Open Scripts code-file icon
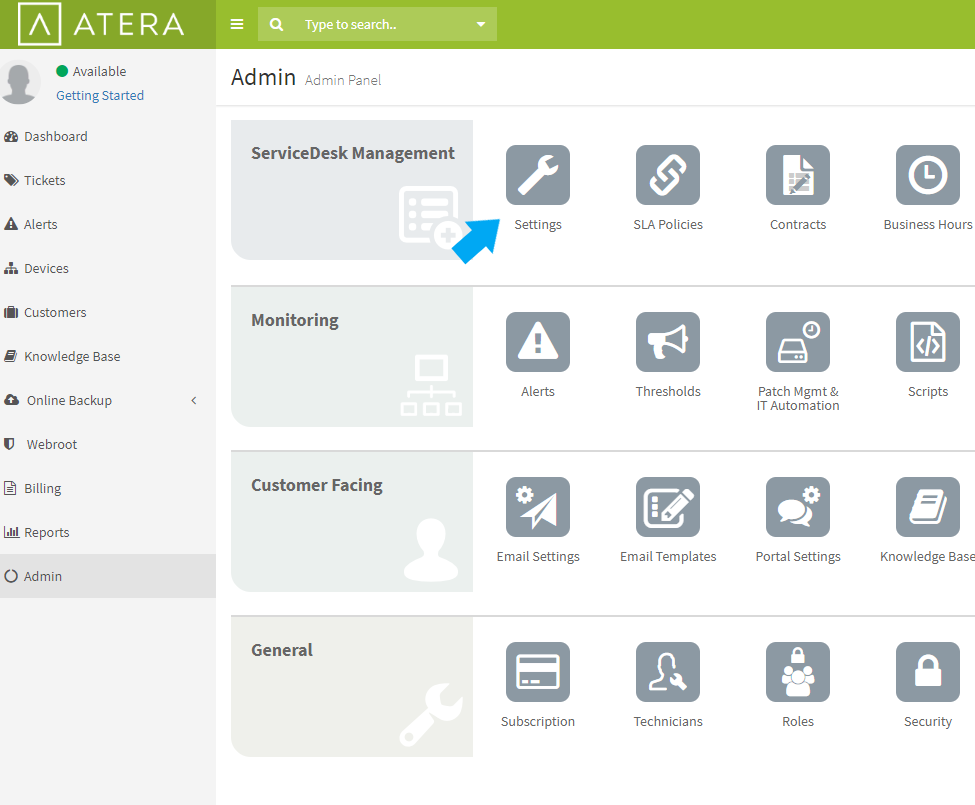This screenshot has height=805, width=975. pyautogui.click(x=928, y=342)
